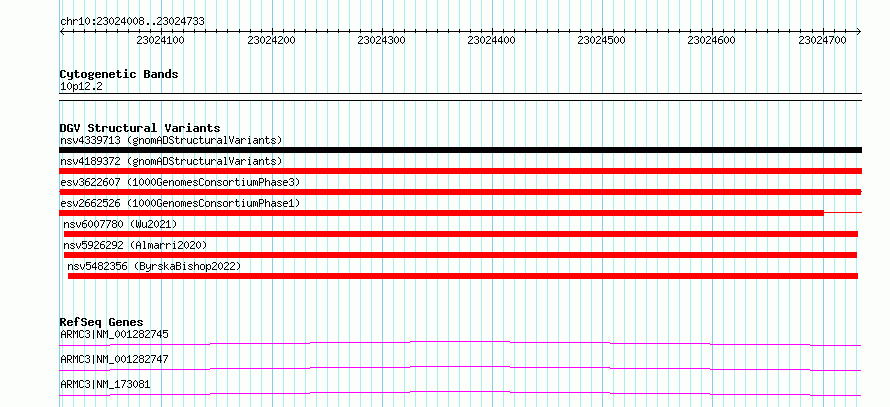This screenshot has height=407, width=890.
Task: Click the black nsv4339713 variant bar
Action: pyautogui.click(x=460, y=150)
